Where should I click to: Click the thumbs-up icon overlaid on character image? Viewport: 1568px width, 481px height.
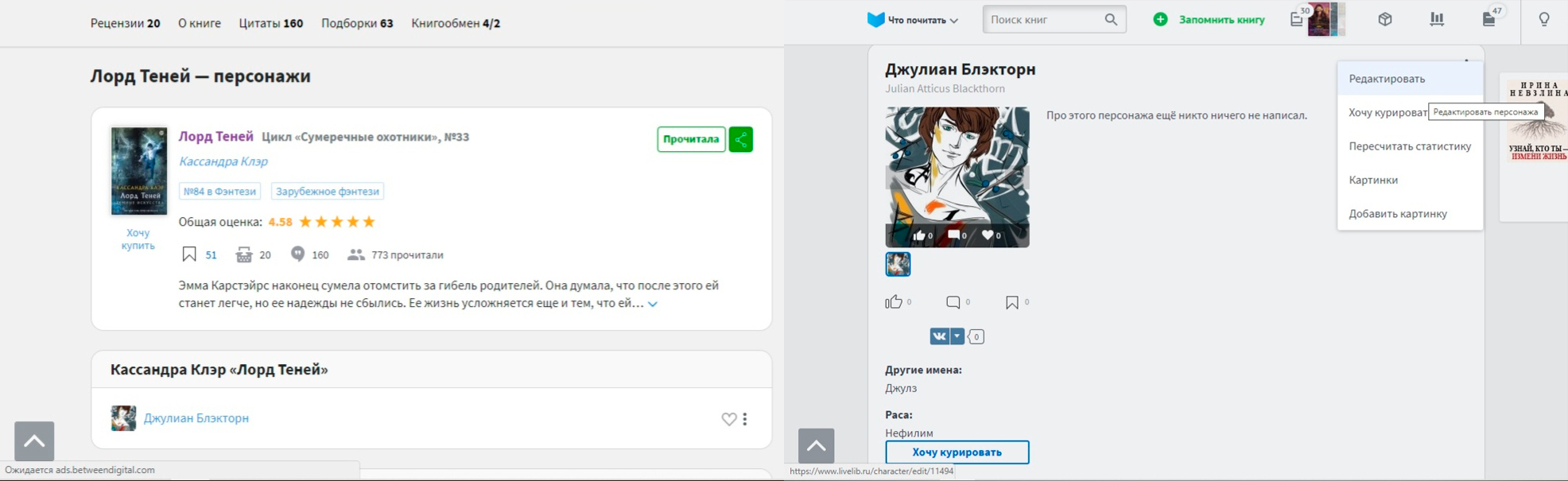pos(919,235)
